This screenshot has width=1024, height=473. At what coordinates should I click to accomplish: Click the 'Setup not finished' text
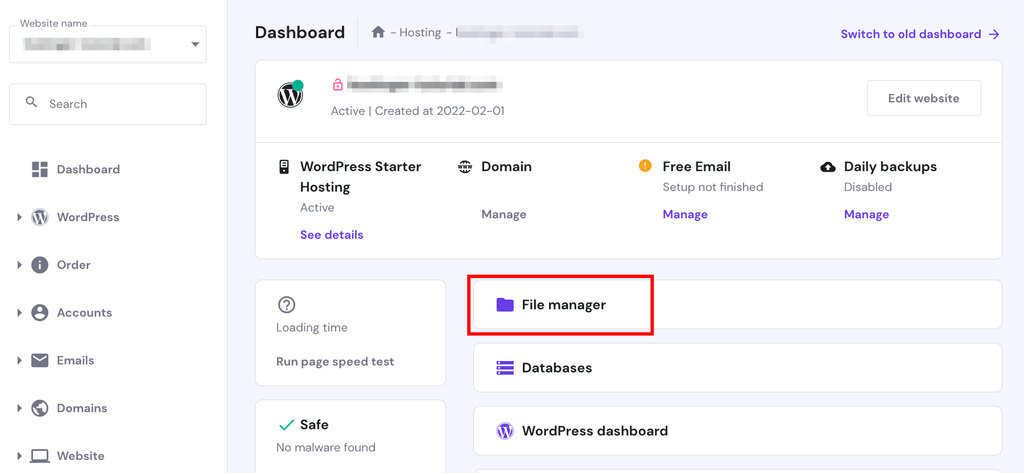[712, 187]
